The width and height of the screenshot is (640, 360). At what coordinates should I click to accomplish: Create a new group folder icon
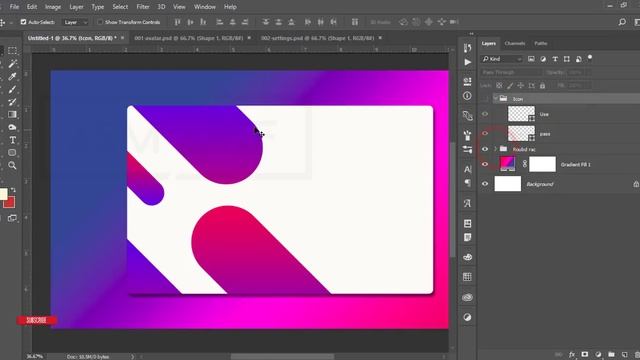[611, 354]
